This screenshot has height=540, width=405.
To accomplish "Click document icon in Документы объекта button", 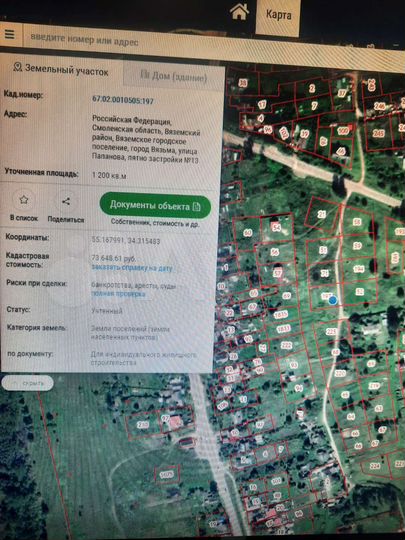I will pyautogui.click(x=197, y=207).
